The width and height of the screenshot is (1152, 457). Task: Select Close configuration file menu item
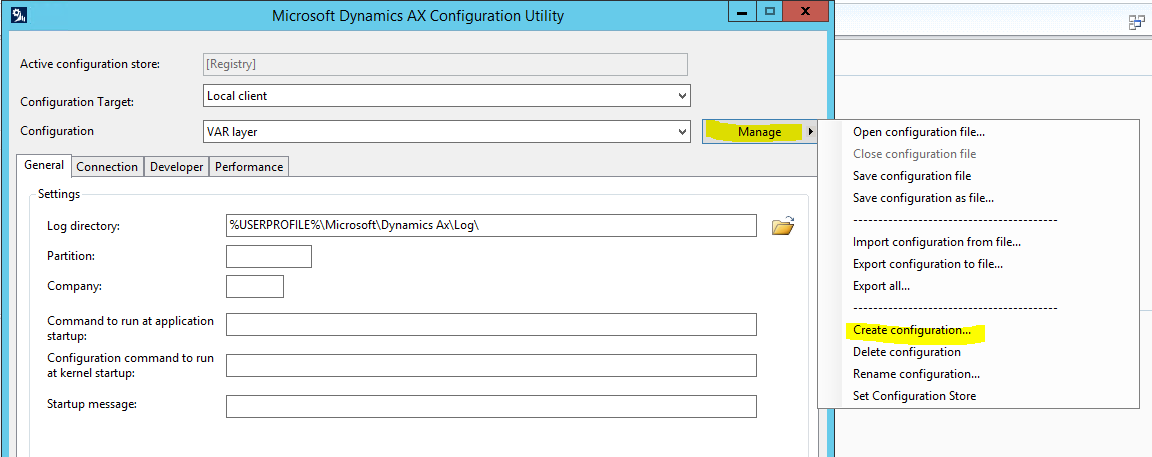click(x=914, y=154)
